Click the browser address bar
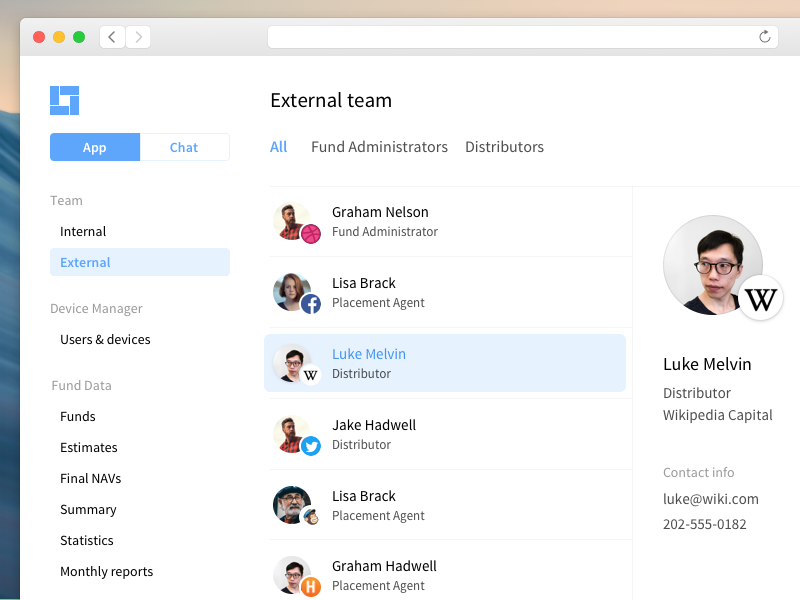The width and height of the screenshot is (800, 600). pos(510,37)
